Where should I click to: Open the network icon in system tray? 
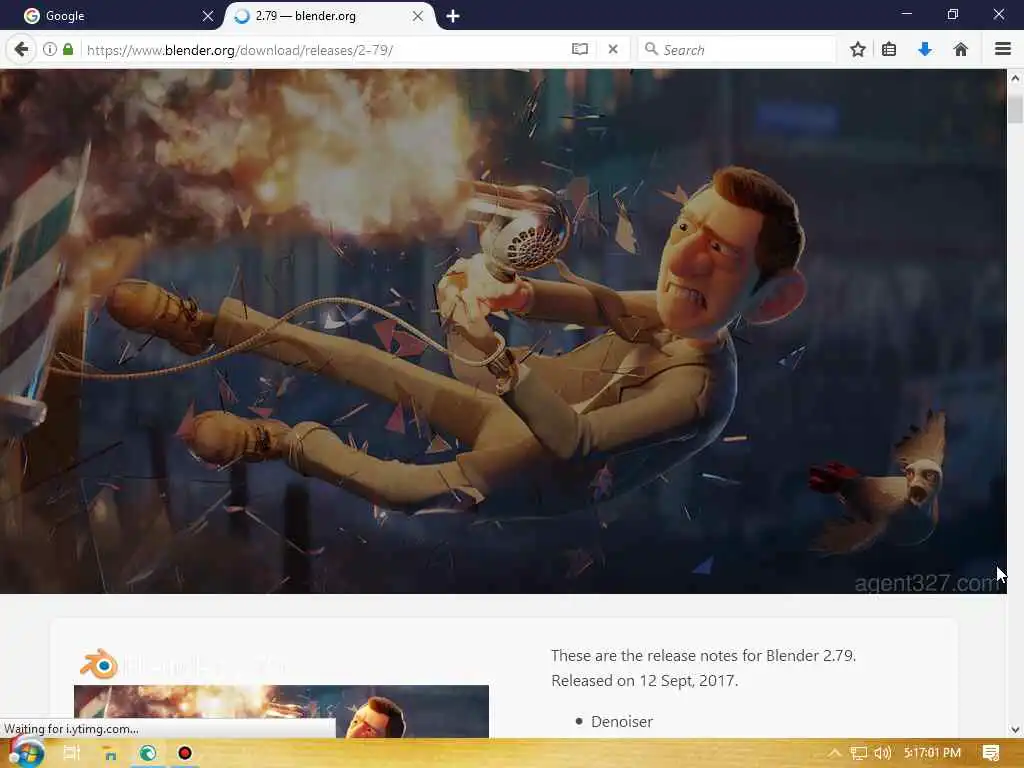858,753
